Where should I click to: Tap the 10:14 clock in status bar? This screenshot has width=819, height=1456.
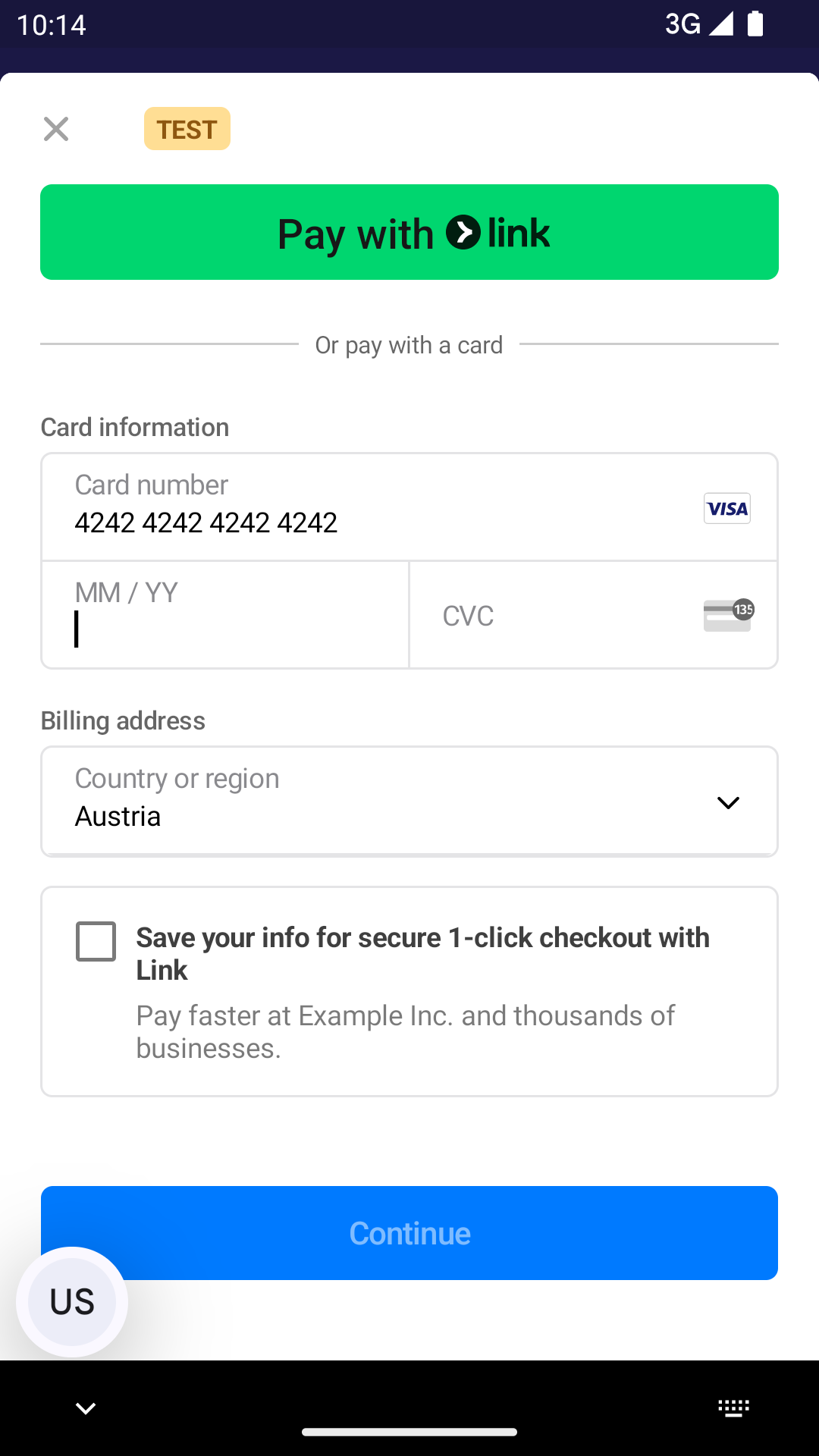[x=52, y=25]
